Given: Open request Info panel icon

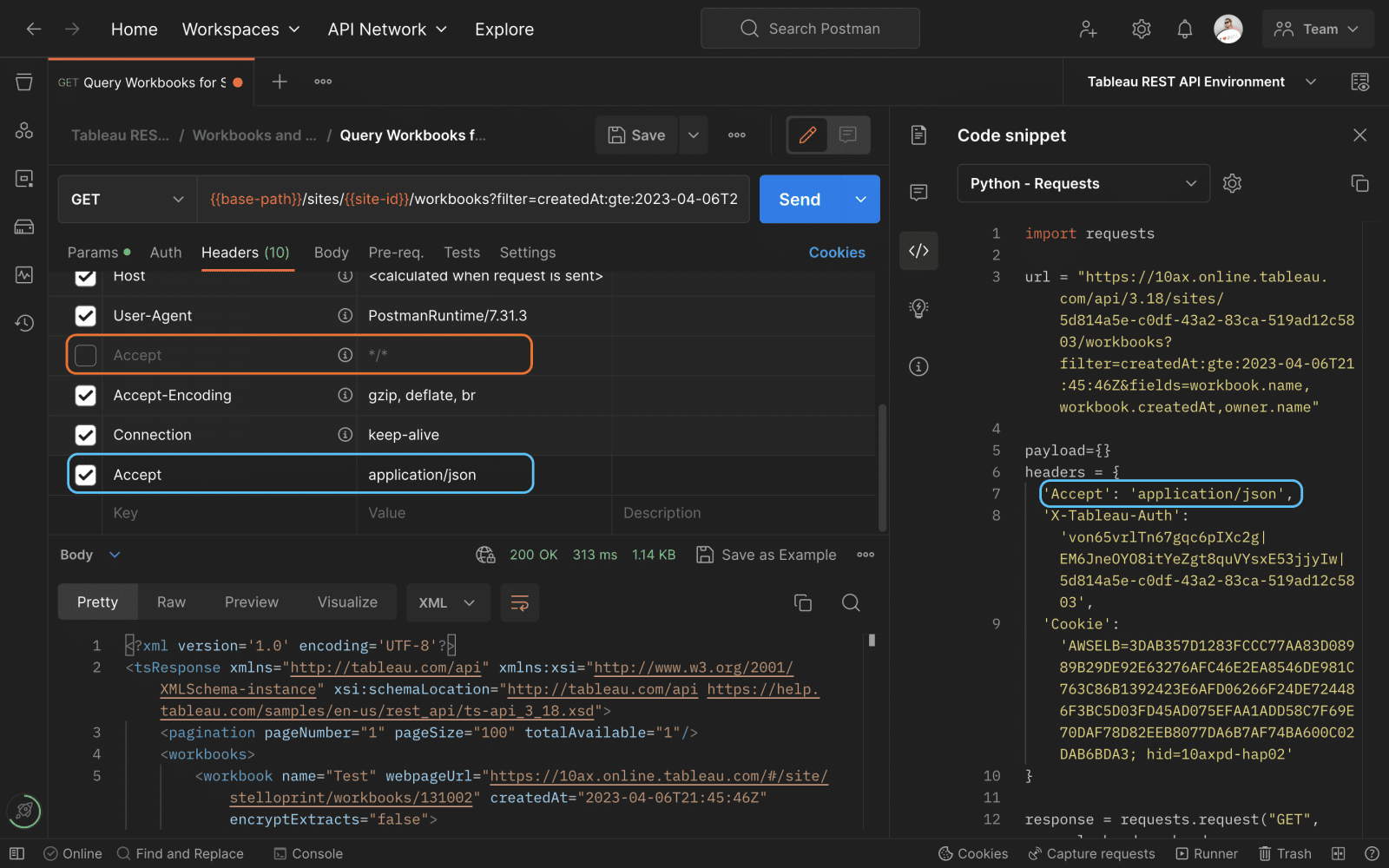Looking at the screenshot, I should (x=918, y=366).
